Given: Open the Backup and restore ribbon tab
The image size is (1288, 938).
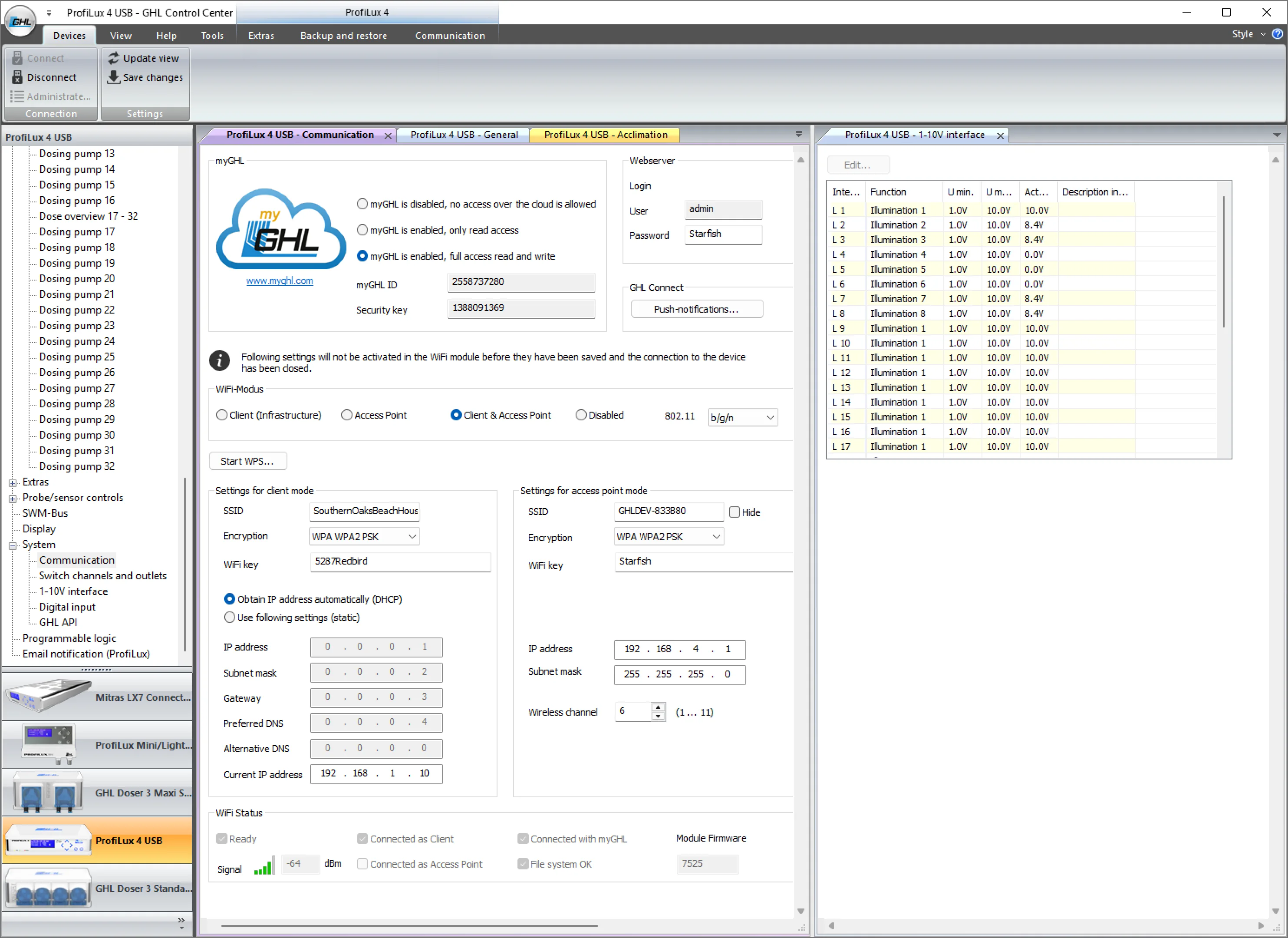Looking at the screenshot, I should (x=343, y=35).
